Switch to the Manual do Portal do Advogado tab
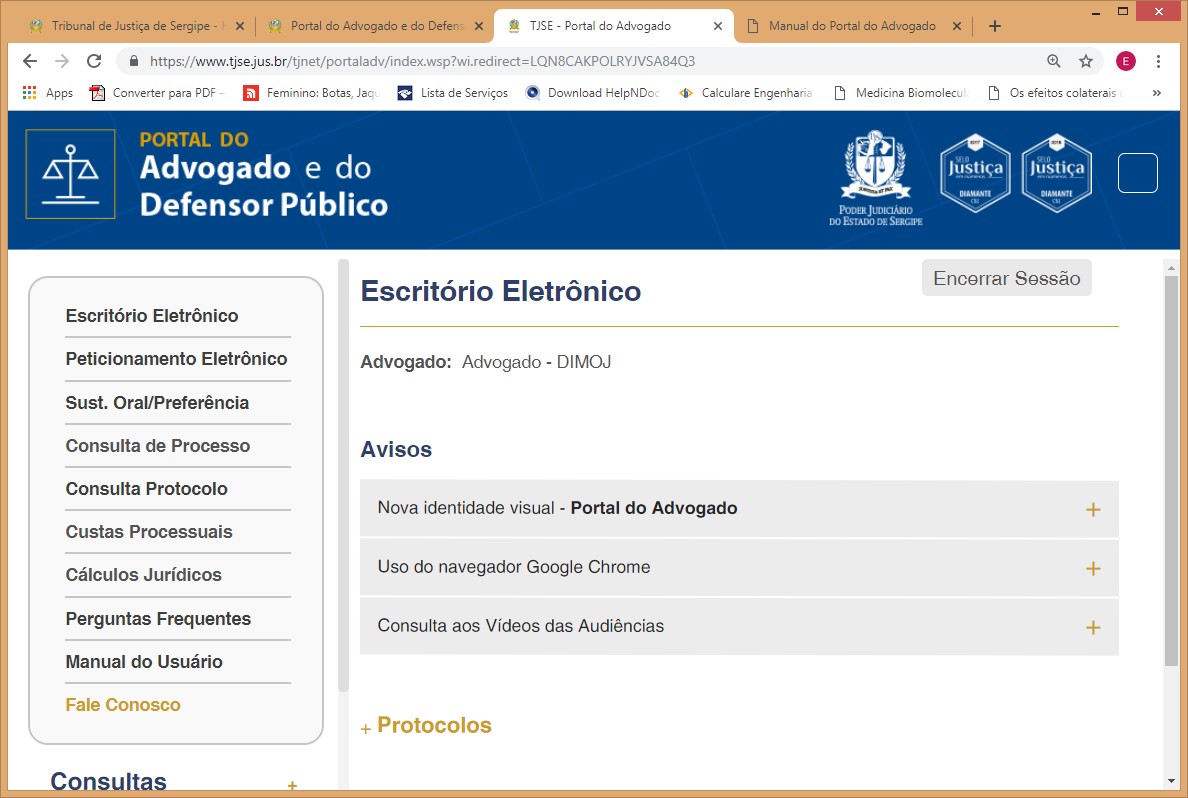Viewport: 1188px width, 798px height. (850, 26)
